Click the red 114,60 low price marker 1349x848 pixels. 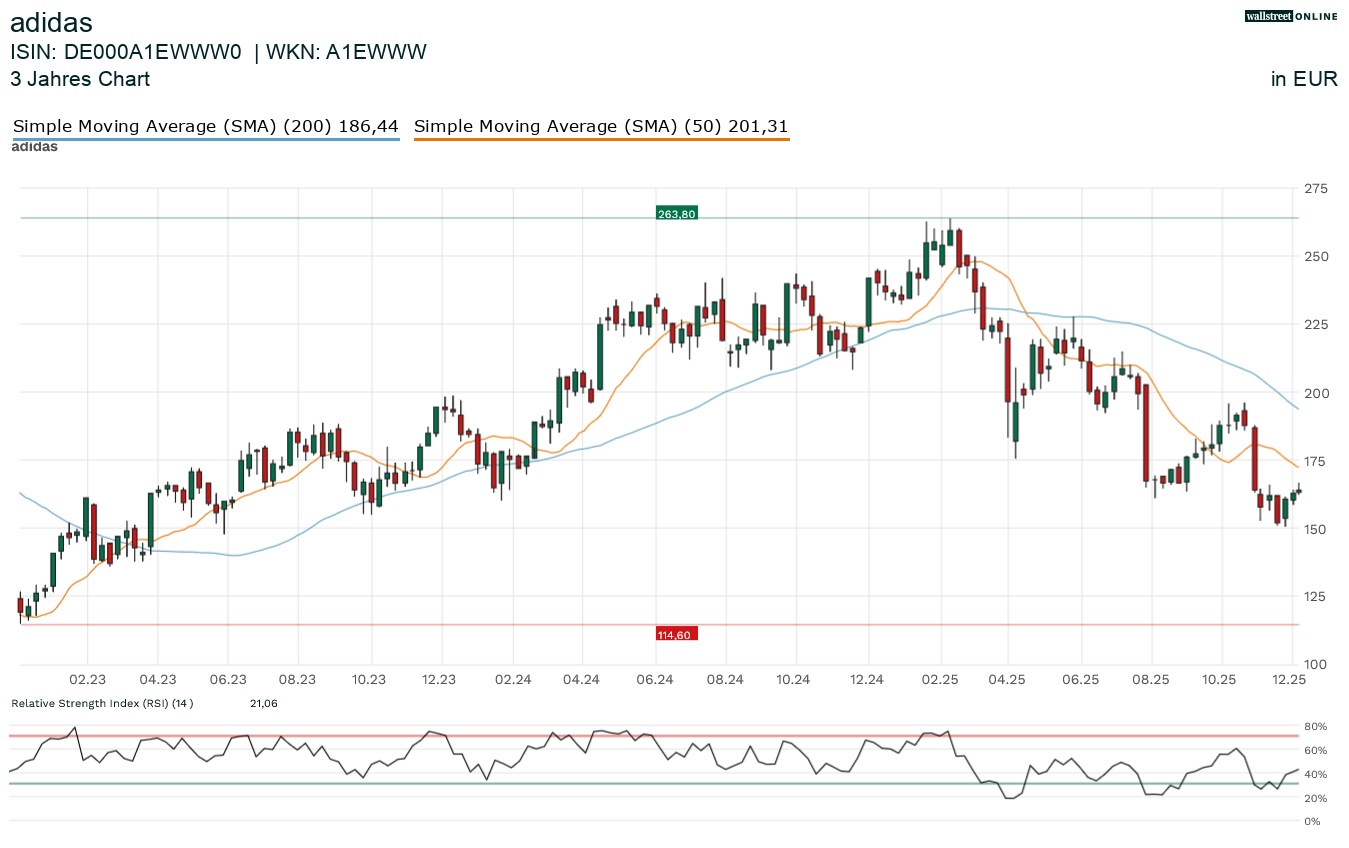click(x=676, y=633)
